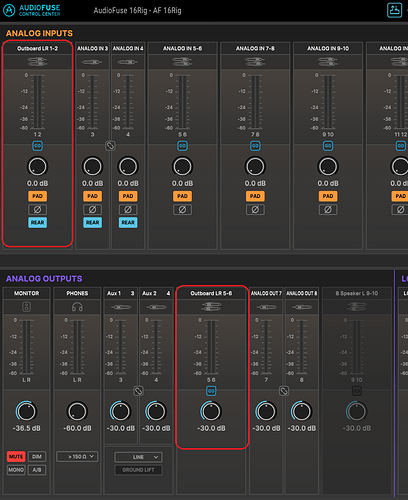This screenshot has height=500, width=408.
Task: Open the headphone impedance >150 Ω dropdown
Action: 77,456
